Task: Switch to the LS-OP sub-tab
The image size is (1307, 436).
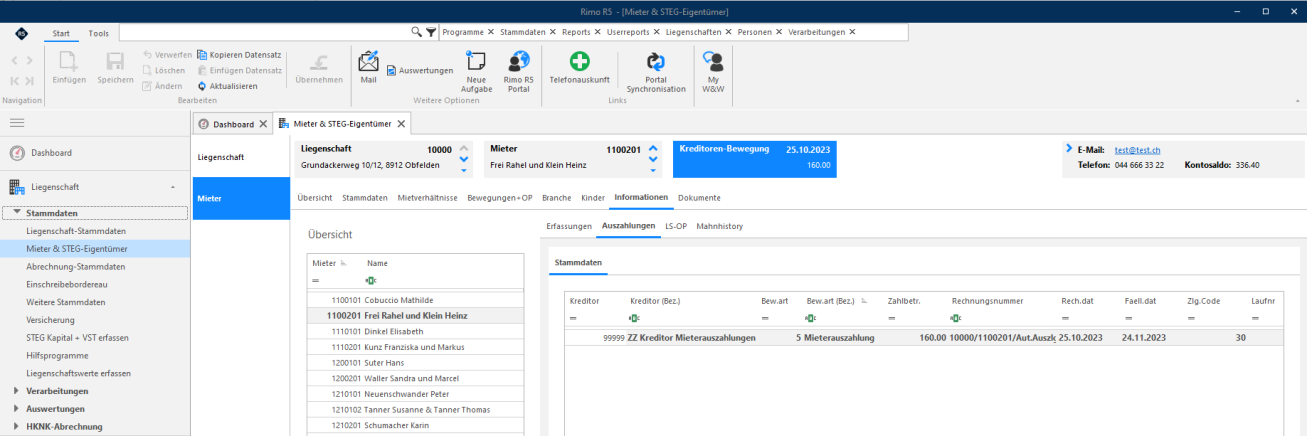Action: pyautogui.click(x=675, y=227)
